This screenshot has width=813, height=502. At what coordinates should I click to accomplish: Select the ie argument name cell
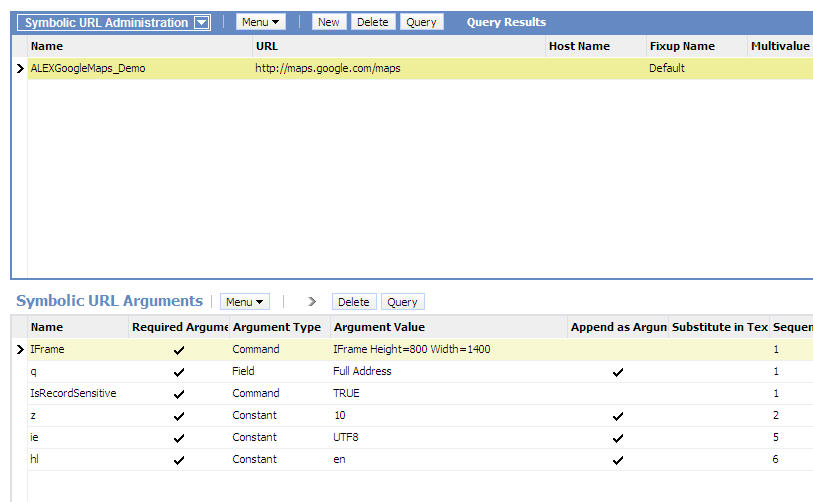pyautogui.click(x=78, y=437)
